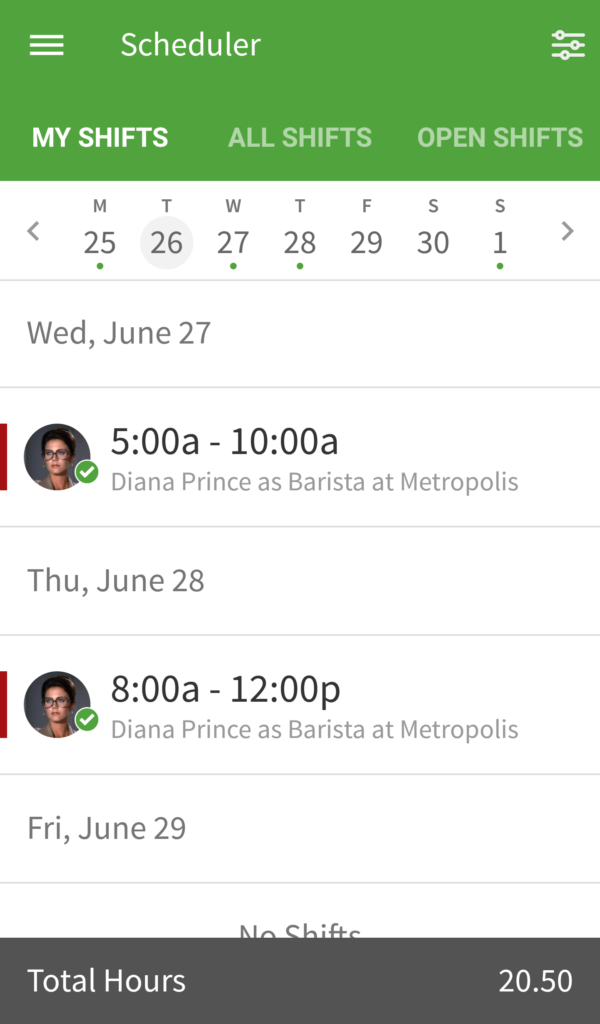Click the green shift dot under Sunday 1
The width and height of the screenshot is (600, 1024).
tap(500, 267)
